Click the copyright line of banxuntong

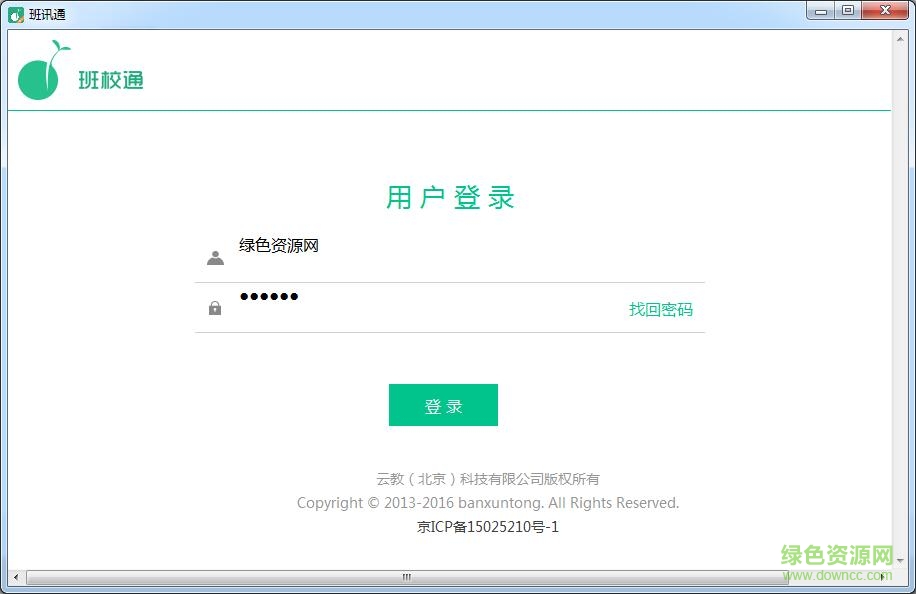487,503
